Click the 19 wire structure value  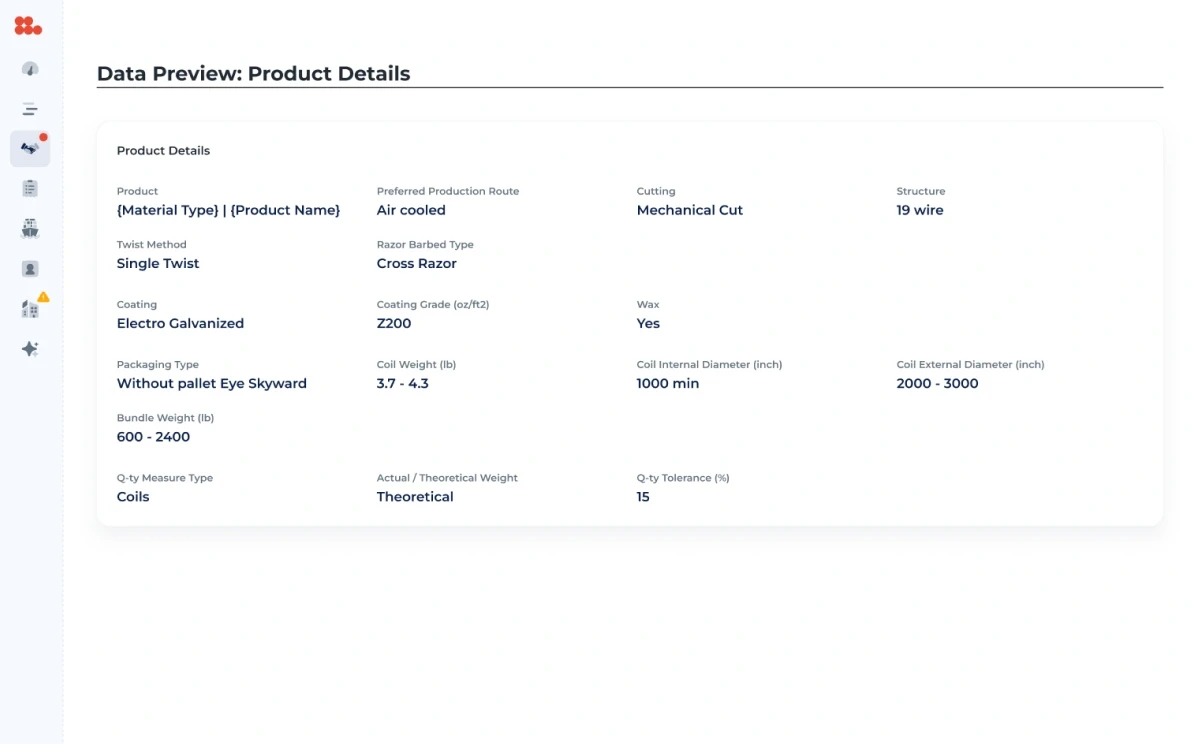(x=920, y=210)
